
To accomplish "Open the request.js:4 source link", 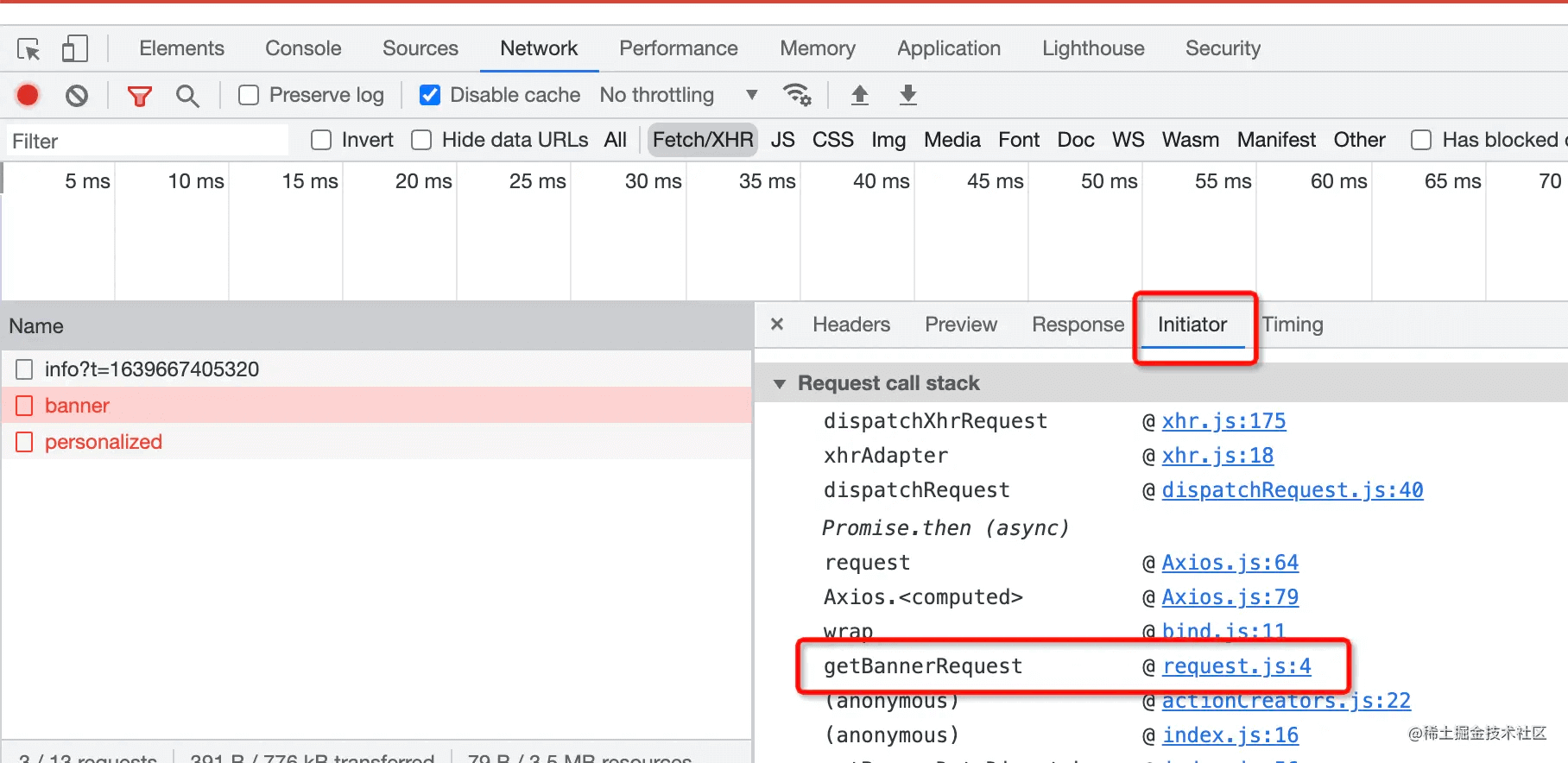I will tap(1236, 666).
